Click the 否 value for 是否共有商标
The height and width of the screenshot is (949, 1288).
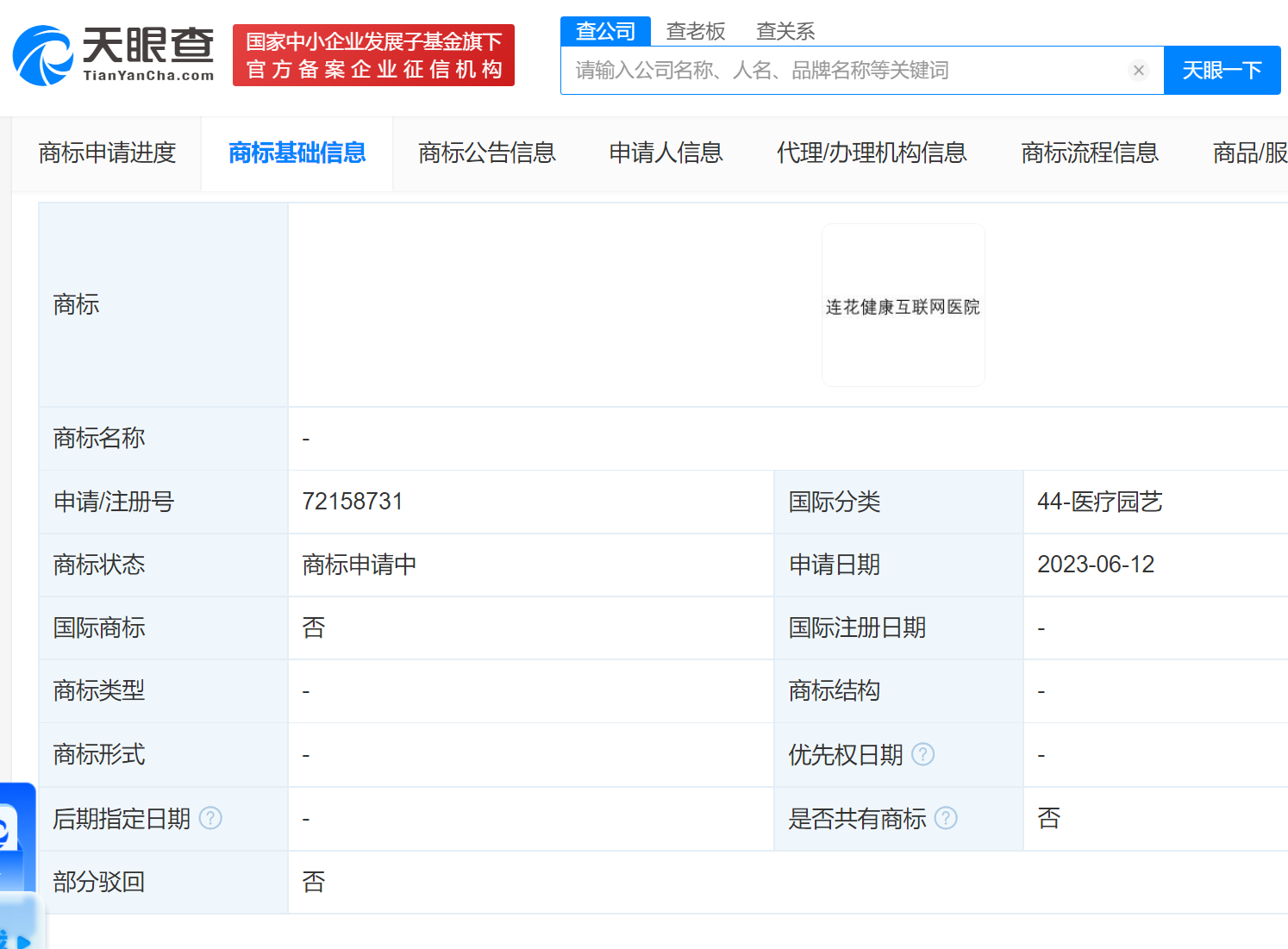pos(1049,818)
